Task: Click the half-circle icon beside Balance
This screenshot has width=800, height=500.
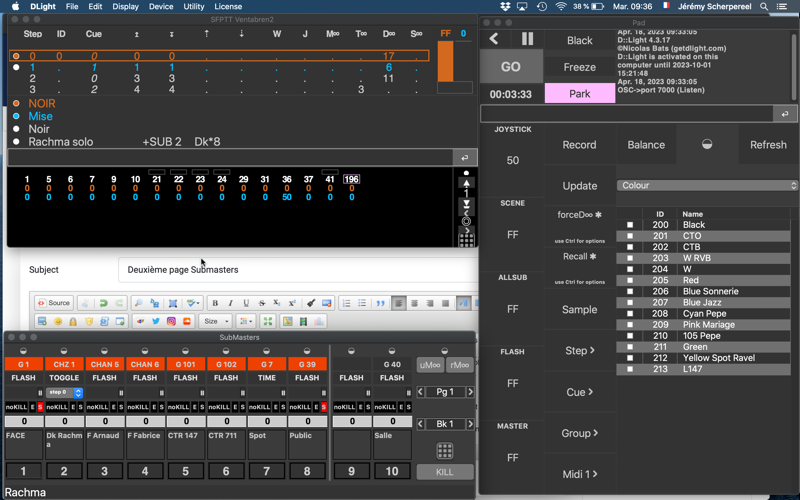Action: point(707,145)
